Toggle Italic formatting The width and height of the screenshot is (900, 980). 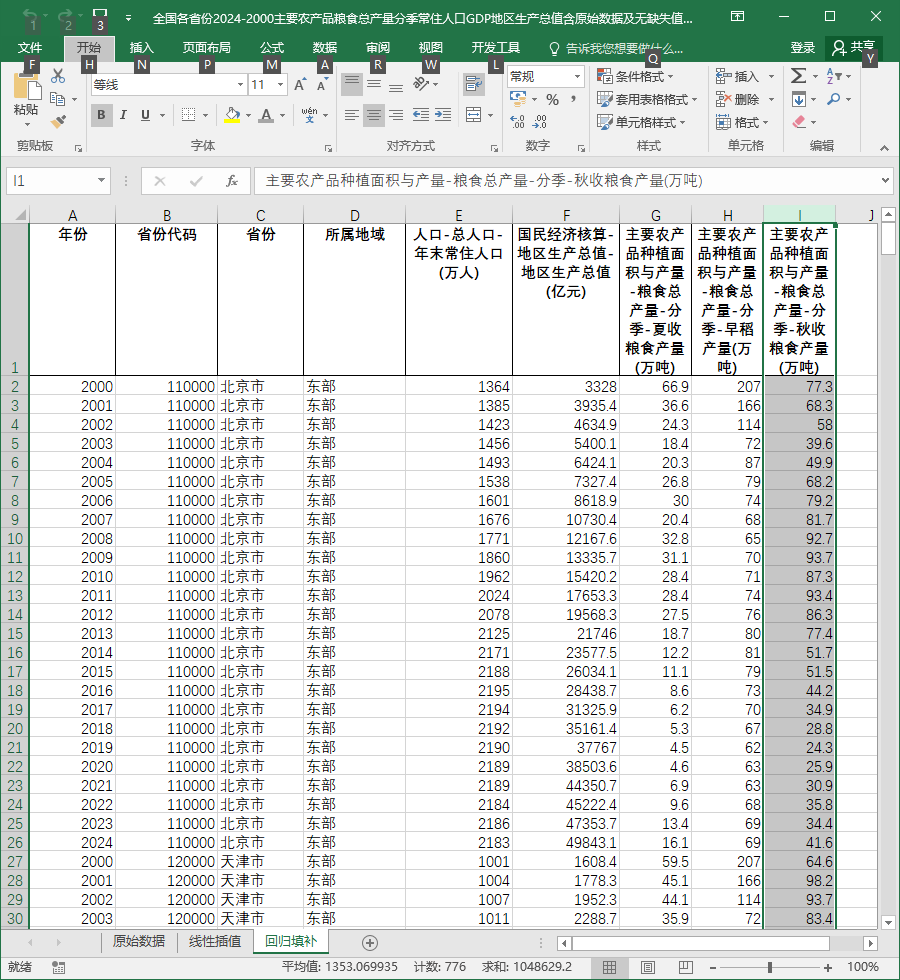[123, 115]
